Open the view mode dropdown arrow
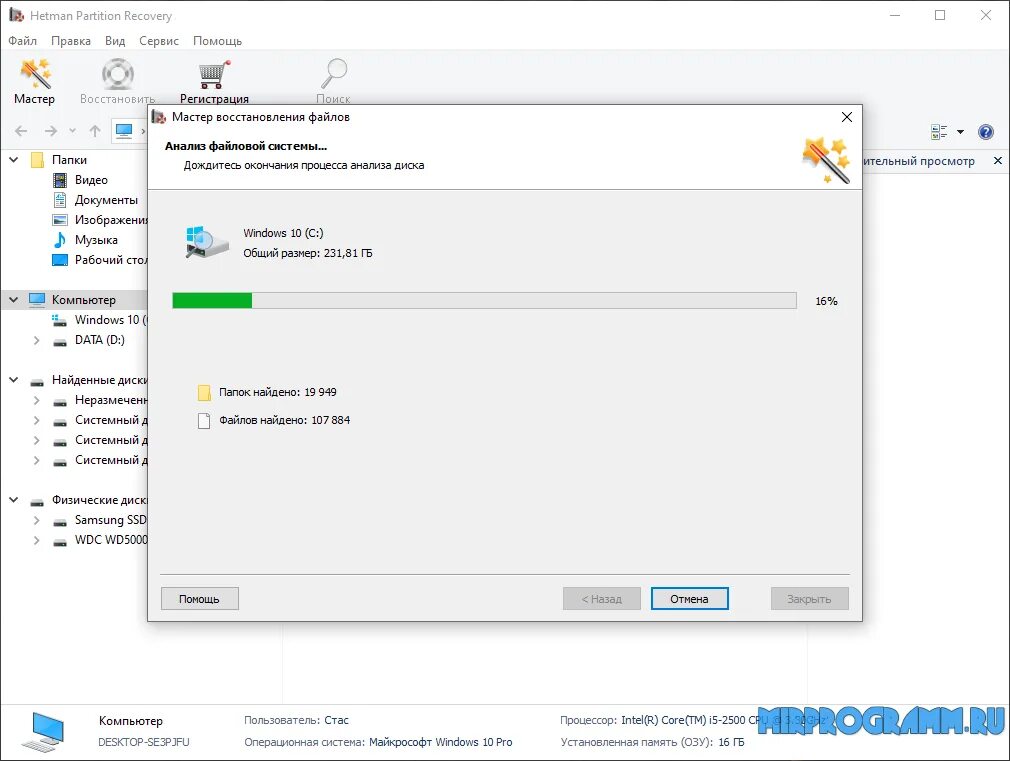Viewport: 1010px width, 761px height. (x=960, y=132)
